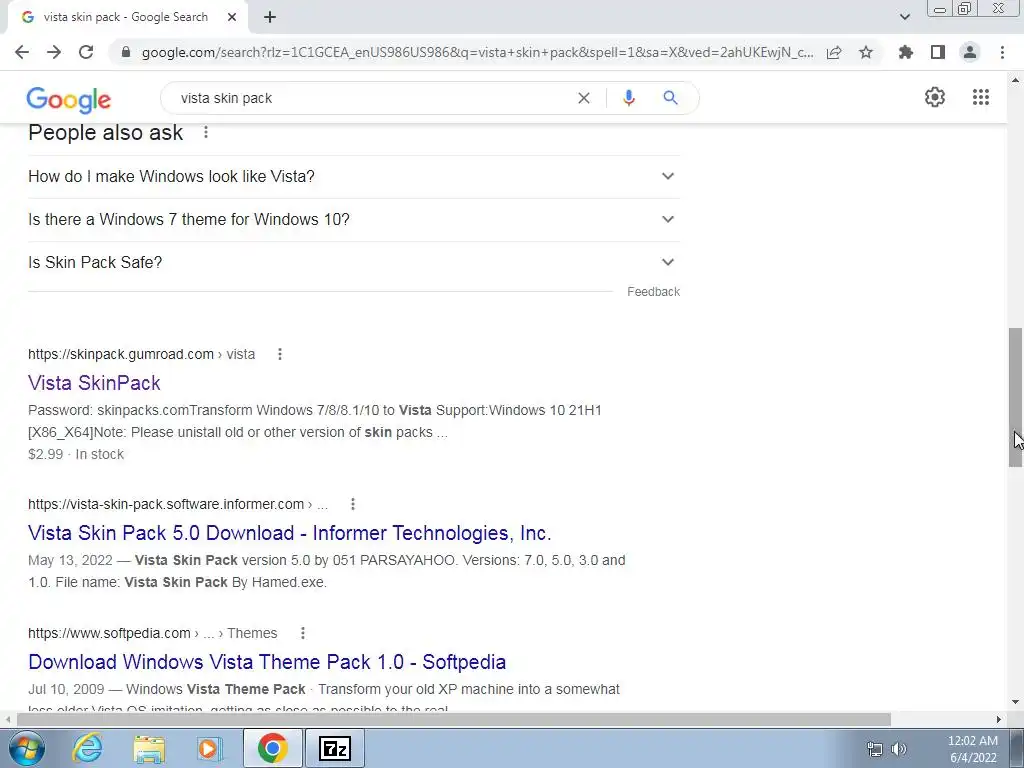Open Chrome extensions puzzle icon

tap(906, 52)
